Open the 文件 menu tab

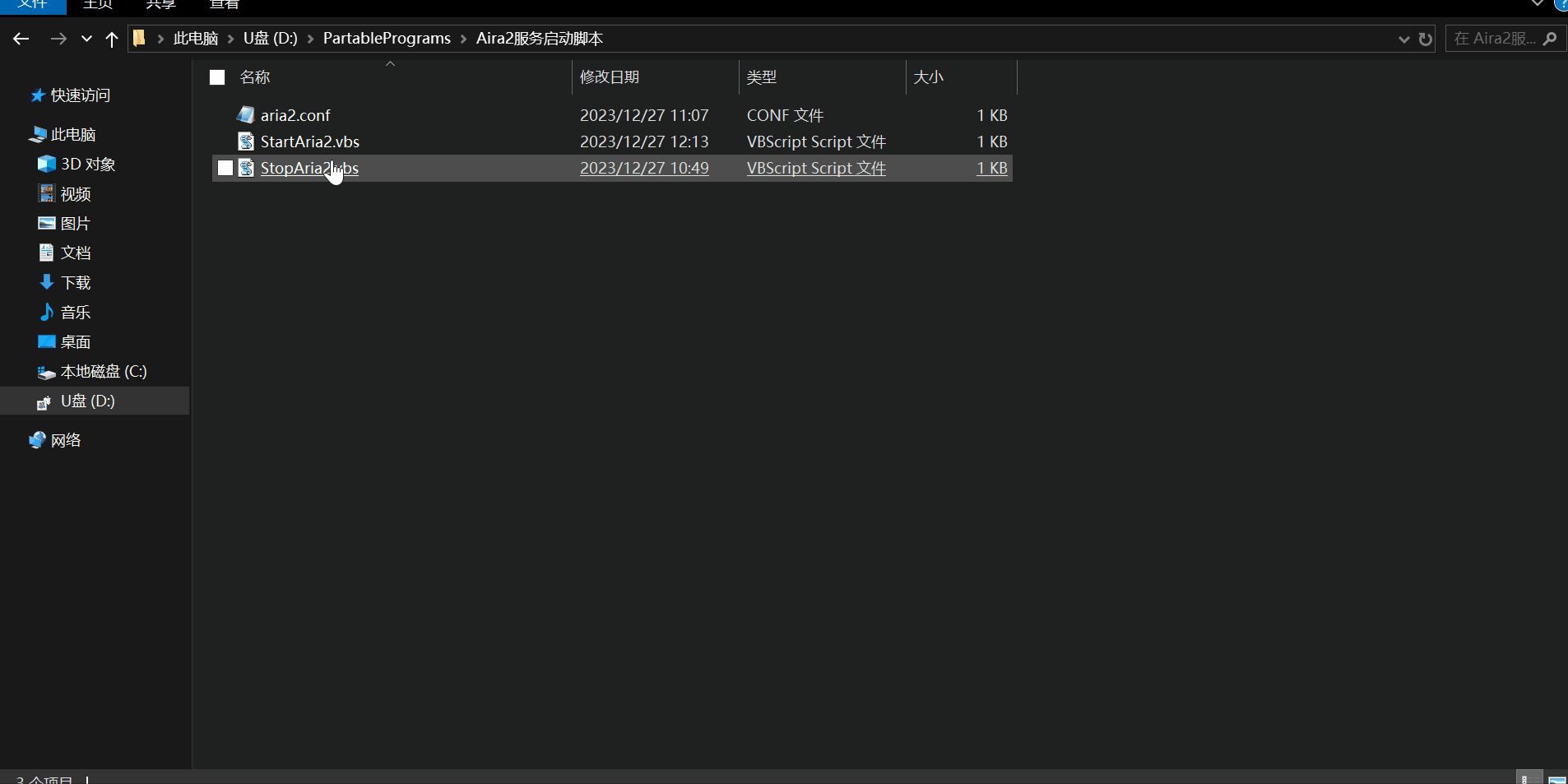coord(33,5)
